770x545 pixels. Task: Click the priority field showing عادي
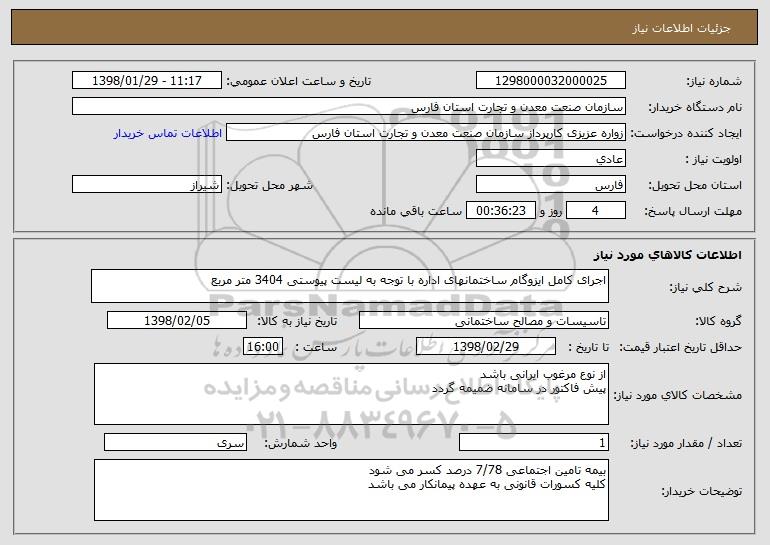click(550, 158)
